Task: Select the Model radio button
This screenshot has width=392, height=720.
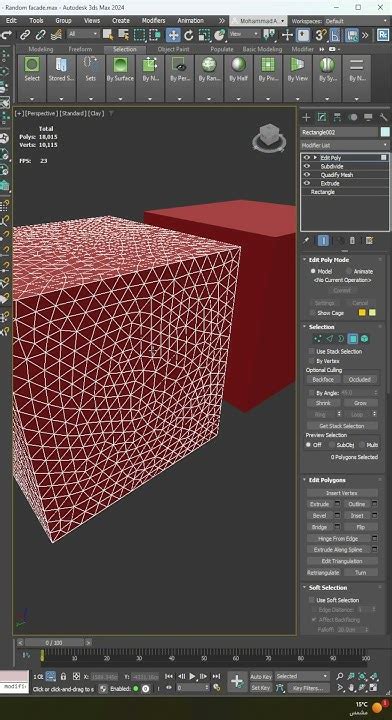Action: tap(314, 271)
